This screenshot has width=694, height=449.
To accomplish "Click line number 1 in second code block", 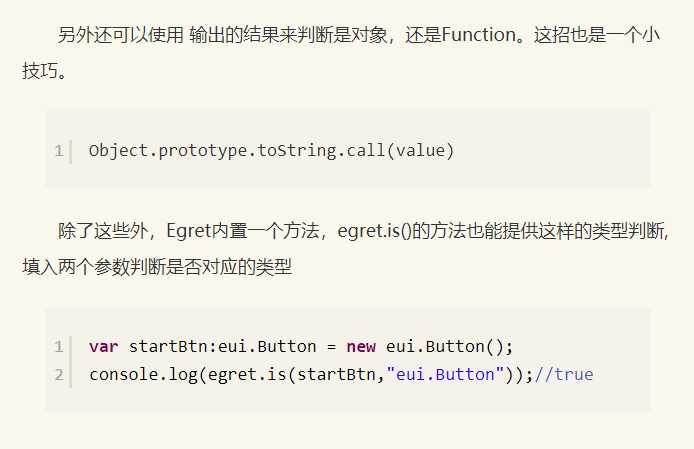I will (x=58, y=346).
